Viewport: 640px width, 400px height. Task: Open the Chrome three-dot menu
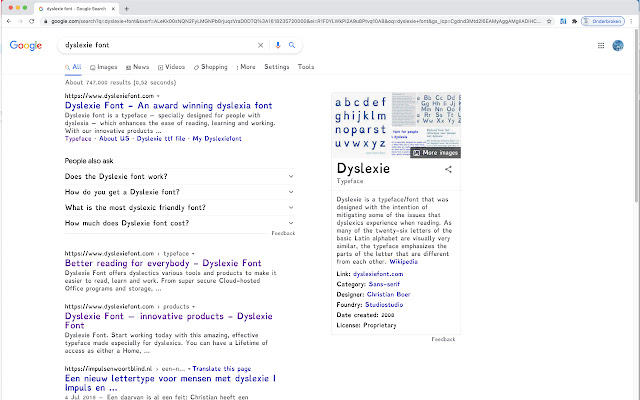coord(631,21)
